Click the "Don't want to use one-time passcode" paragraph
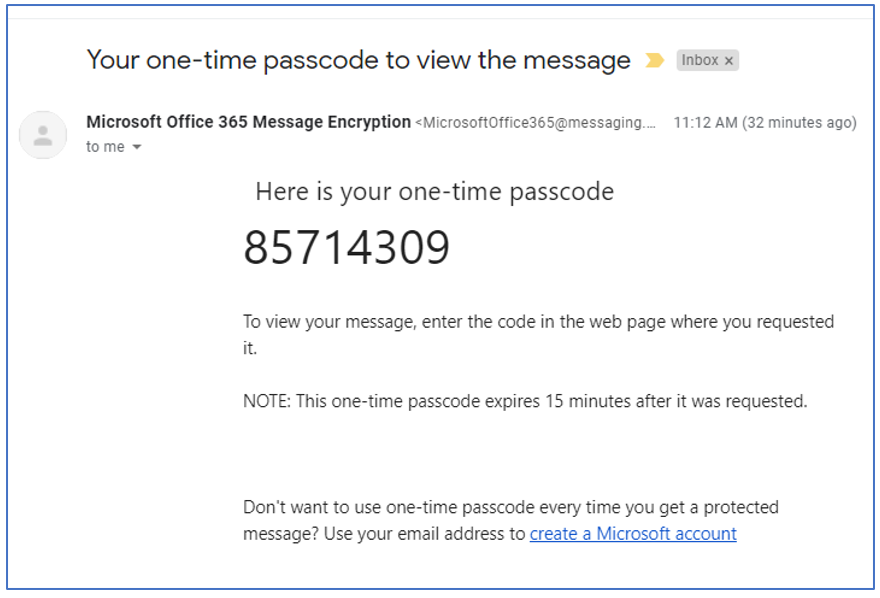Image resolution: width=880 pixels, height=598 pixels. (511, 520)
